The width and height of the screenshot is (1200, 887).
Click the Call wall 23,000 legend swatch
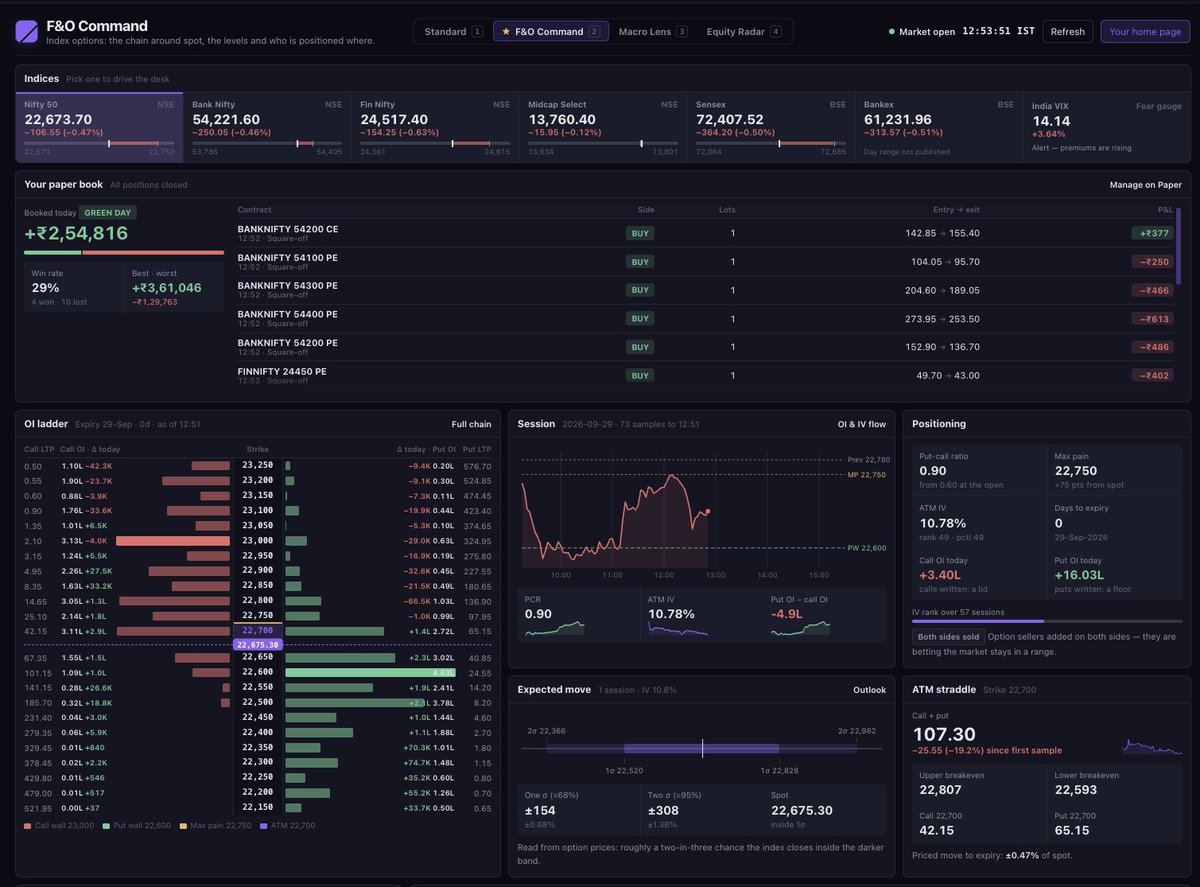click(x=28, y=826)
